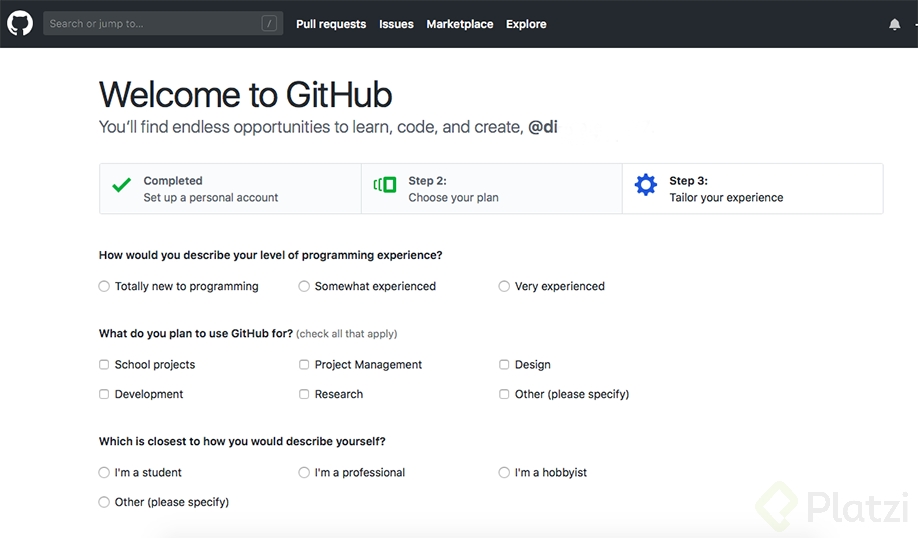918x538 pixels.
Task: Select Other (please specify) self-description radio
Action: [x=104, y=502]
